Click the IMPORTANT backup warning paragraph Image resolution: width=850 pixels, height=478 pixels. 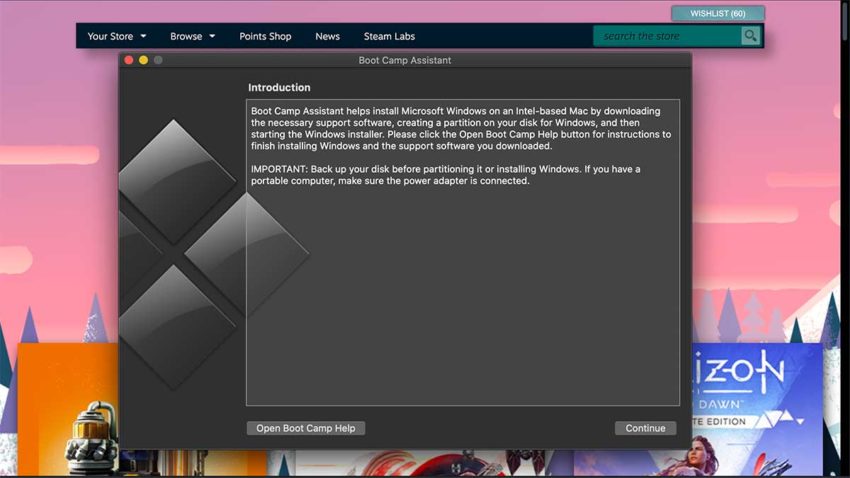445,175
